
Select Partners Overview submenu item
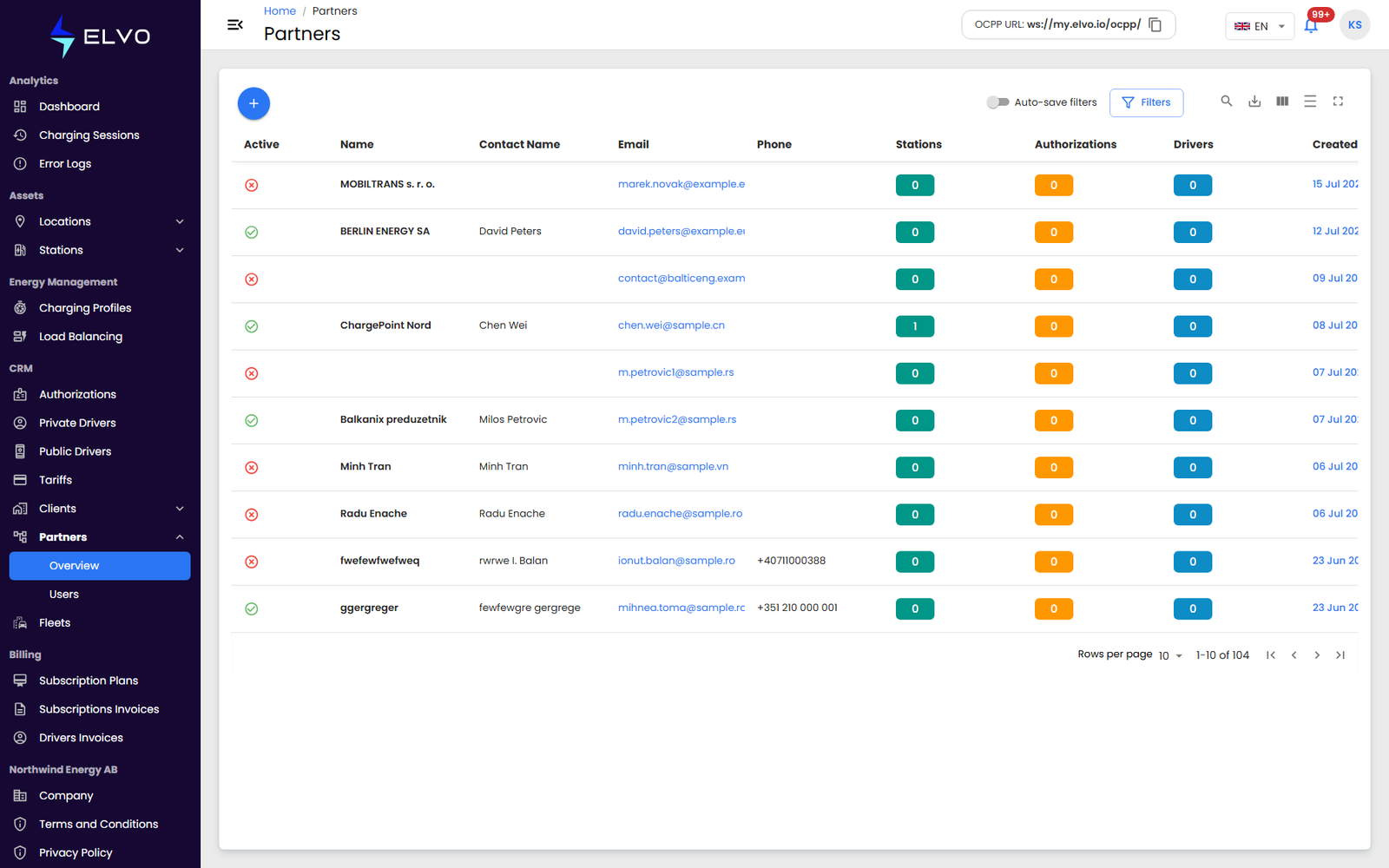[x=100, y=566]
